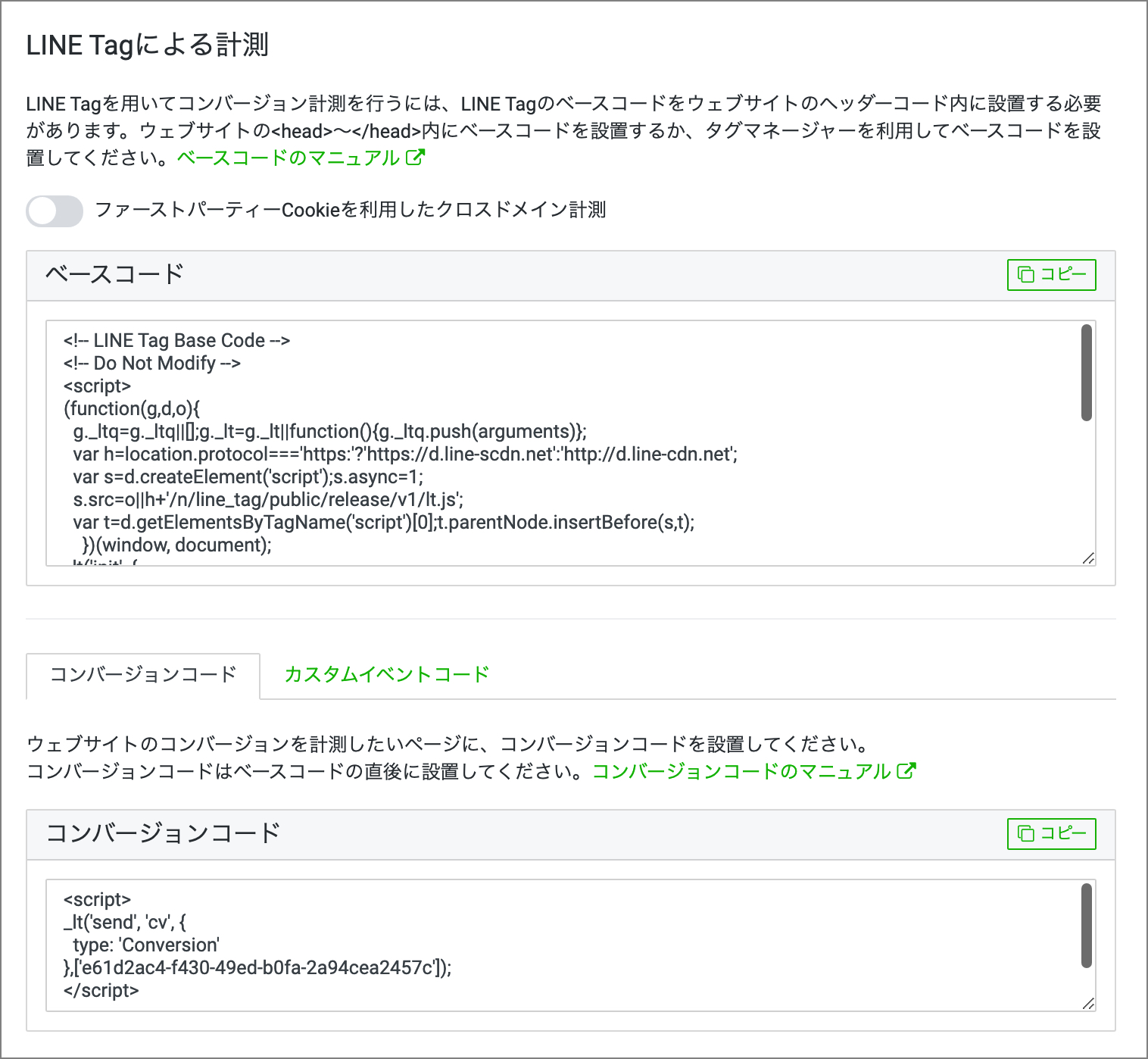Click the copy icon in ベースコード header

point(1026,274)
